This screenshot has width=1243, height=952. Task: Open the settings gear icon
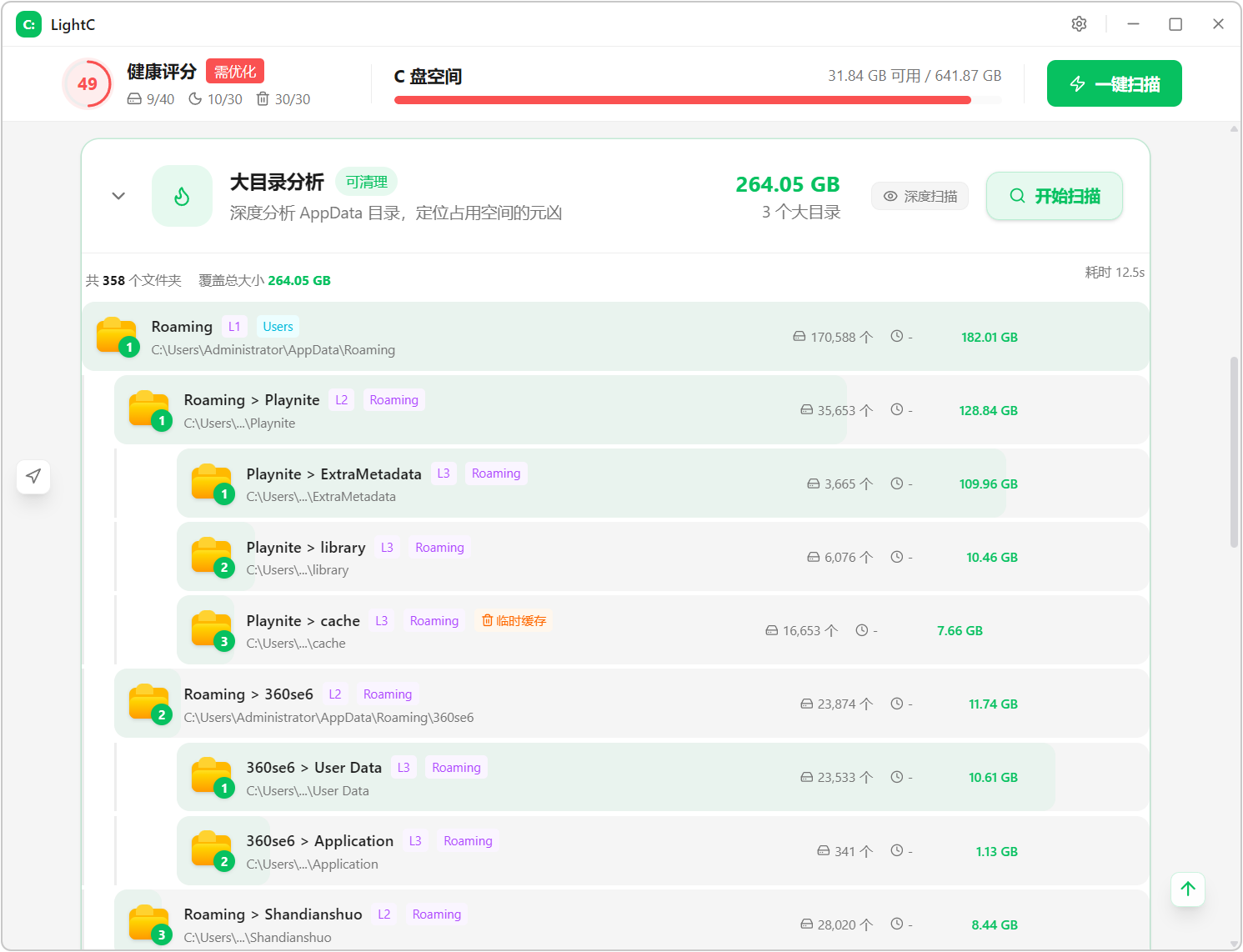(x=1079, y=24)
